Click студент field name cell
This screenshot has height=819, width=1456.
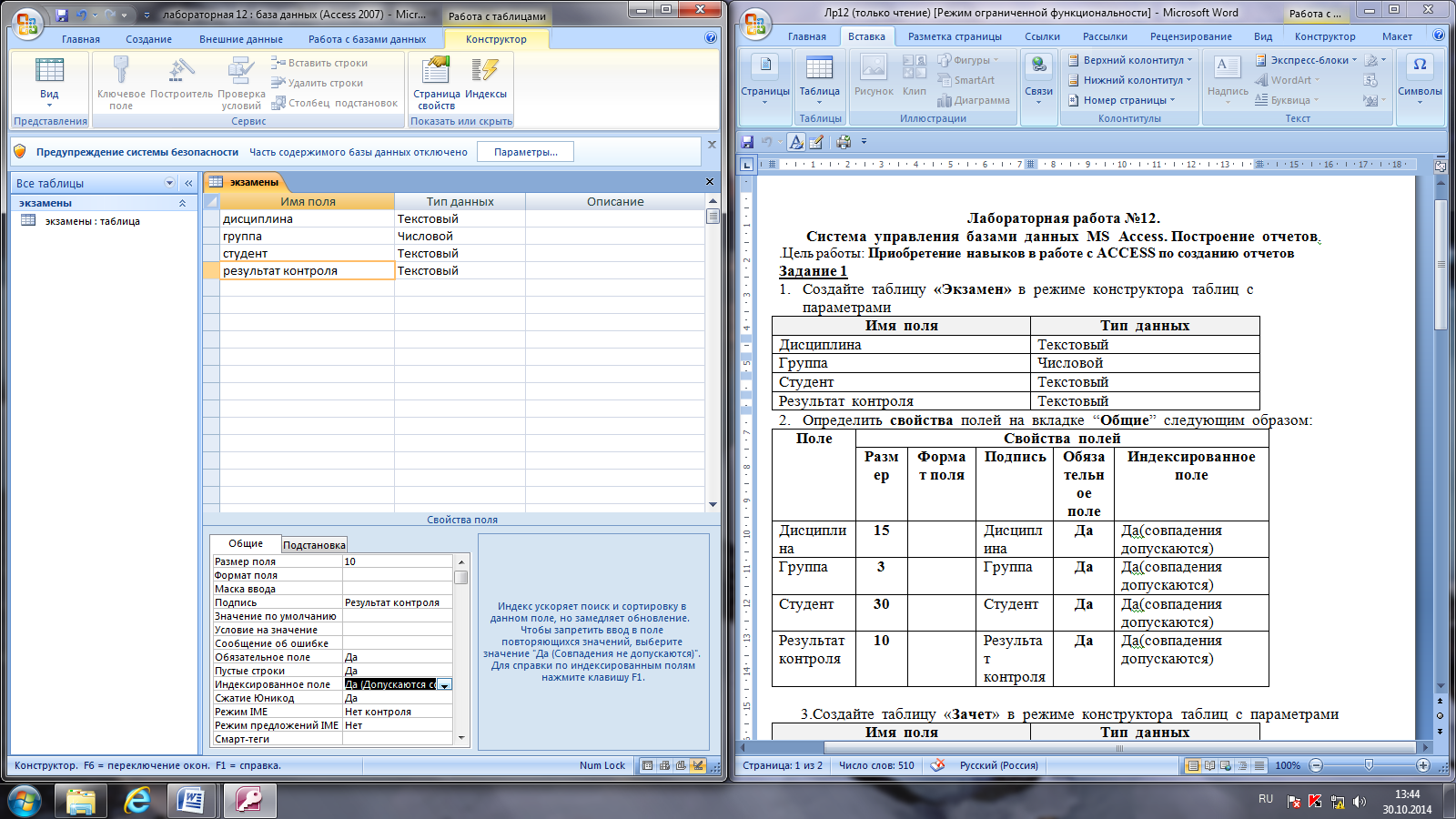pyautogui.click(x=307, y=253)
